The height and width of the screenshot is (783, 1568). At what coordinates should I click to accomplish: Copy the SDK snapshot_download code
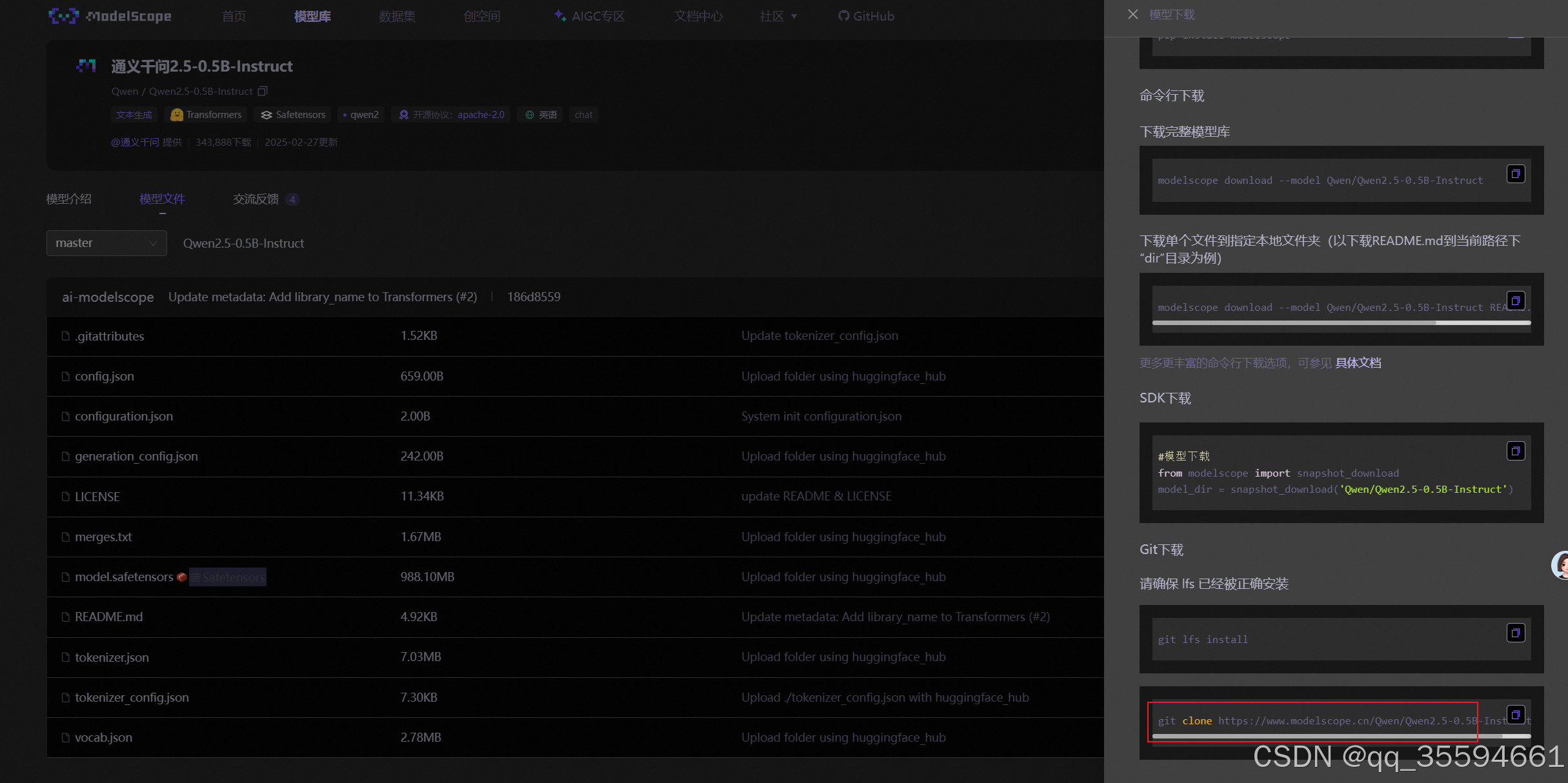point(1515,451)
